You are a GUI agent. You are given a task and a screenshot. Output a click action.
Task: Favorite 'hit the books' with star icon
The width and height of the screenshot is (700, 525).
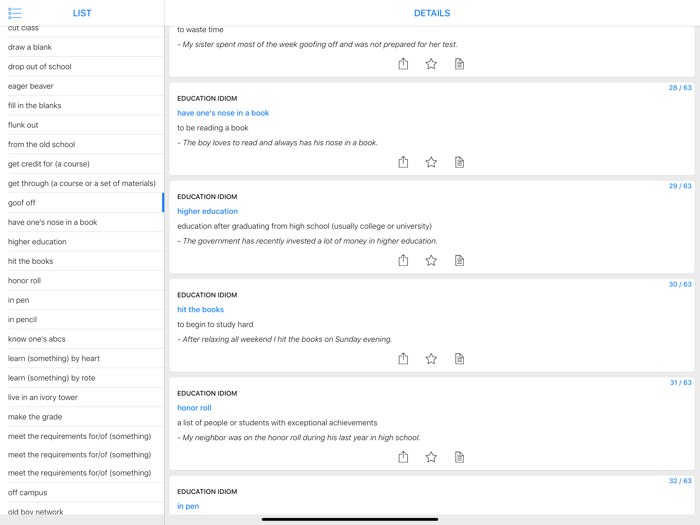[x=431, y=358]
